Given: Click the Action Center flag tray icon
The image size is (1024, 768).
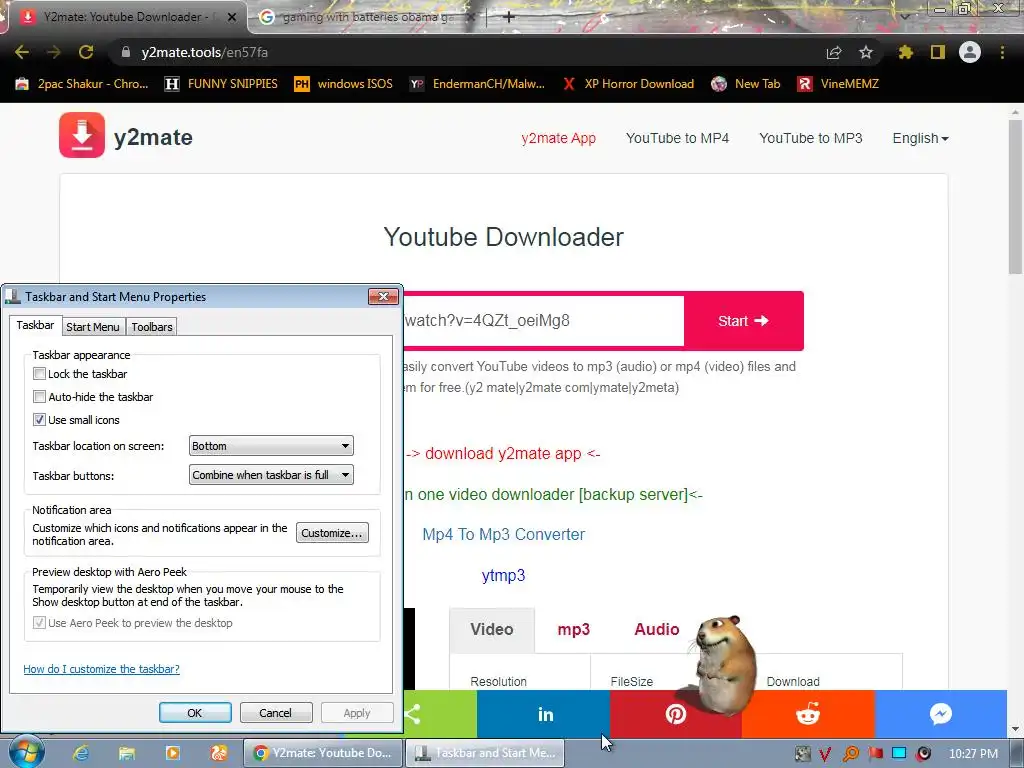Looking at the screenshot, I should click(875, 754).
